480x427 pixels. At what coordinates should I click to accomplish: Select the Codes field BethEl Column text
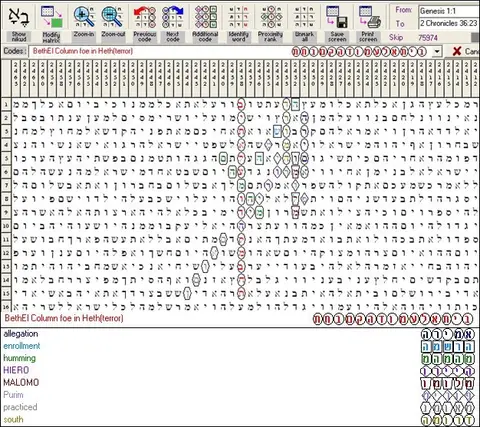(83, 51)
